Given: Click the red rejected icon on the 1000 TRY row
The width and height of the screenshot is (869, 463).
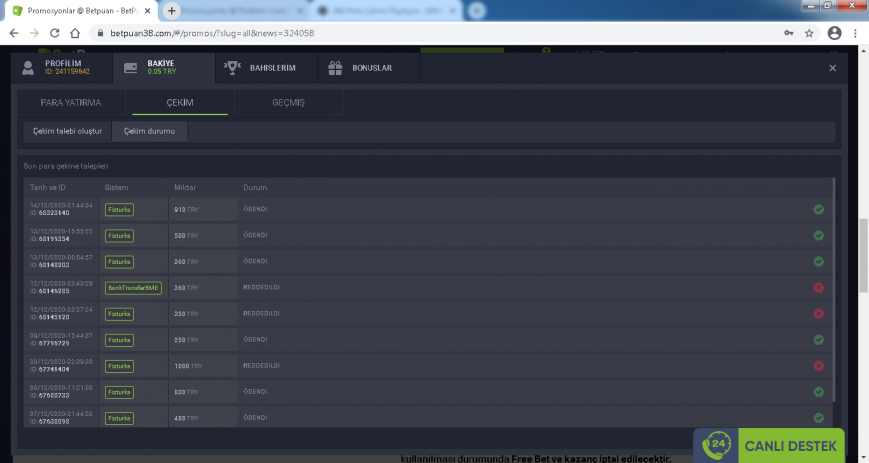Looking at the screenshot, I should point(819,366).
